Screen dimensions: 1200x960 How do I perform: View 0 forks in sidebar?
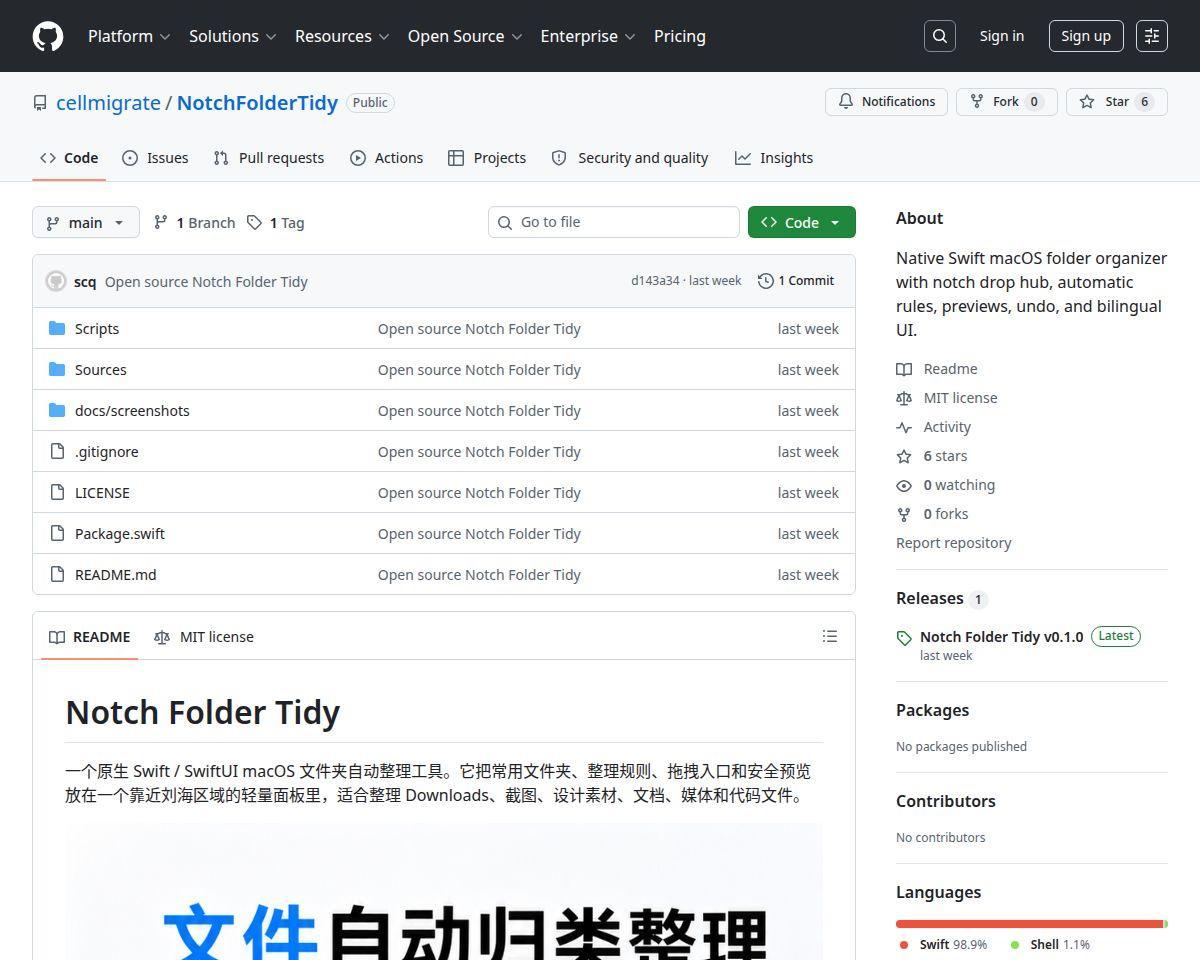pos(932,514)
